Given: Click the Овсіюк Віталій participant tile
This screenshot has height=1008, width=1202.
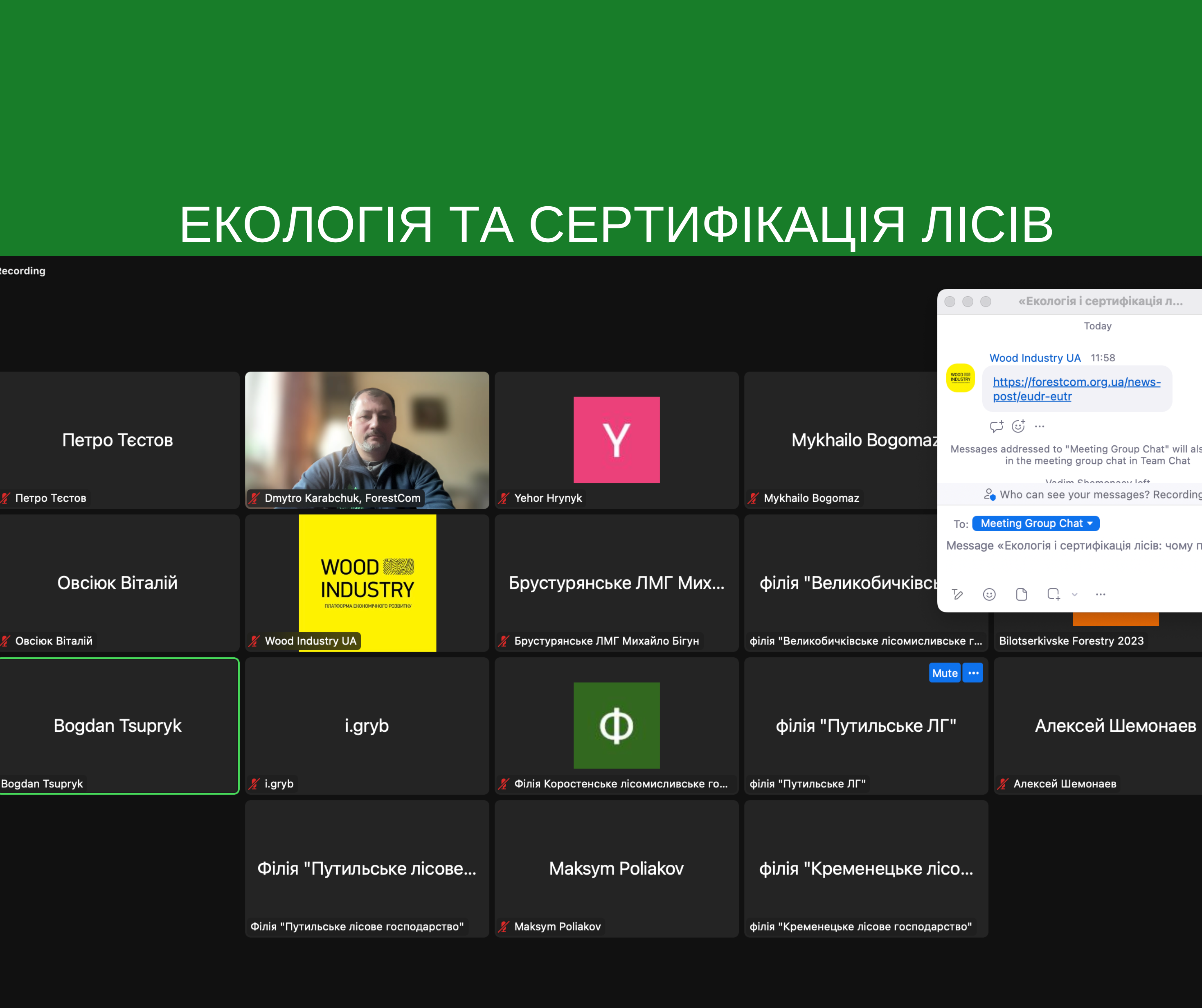Looking at the screenshot, I should (x=119, y=583).
